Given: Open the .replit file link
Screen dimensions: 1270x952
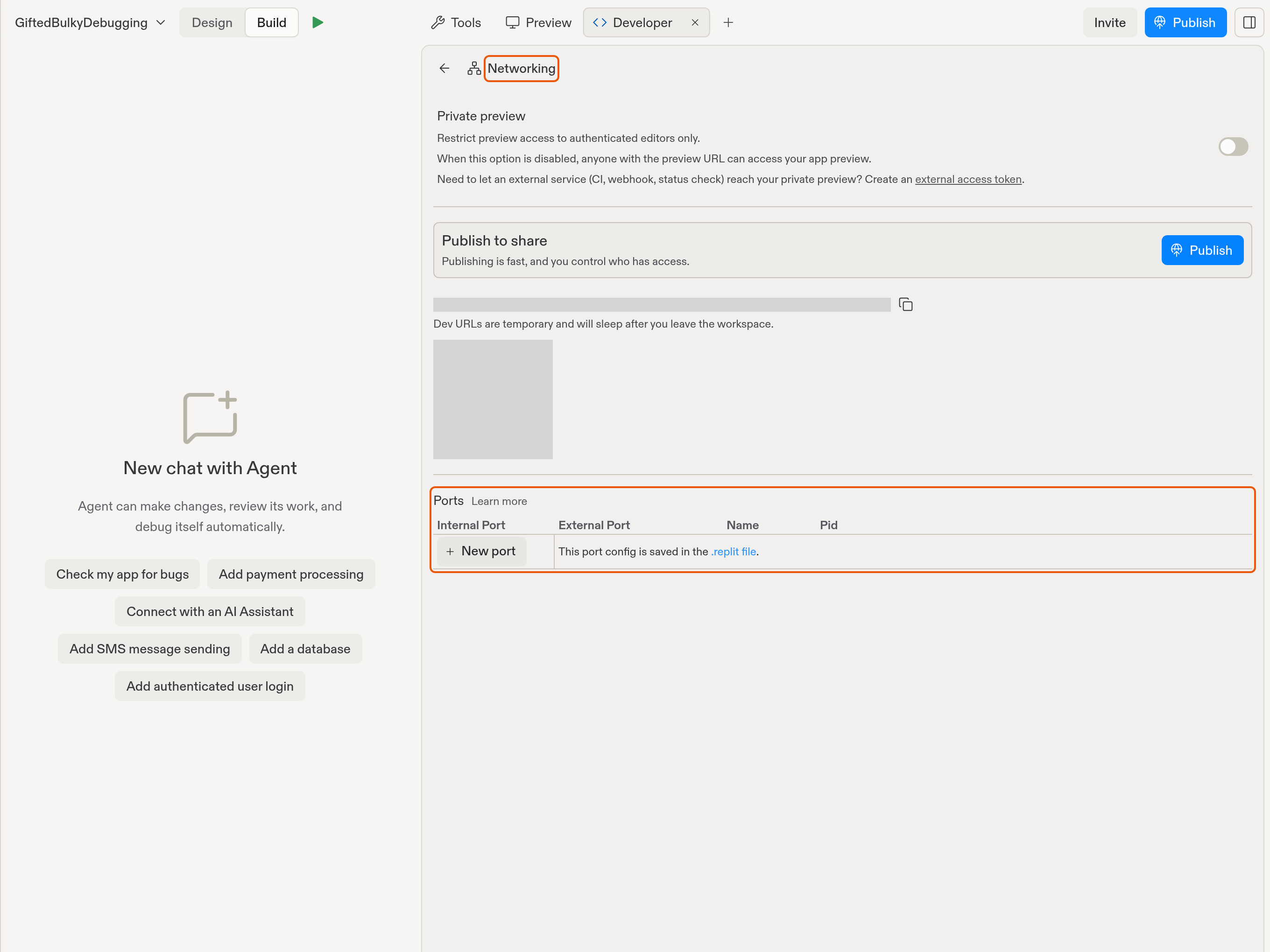Looking at the screenshot, I should [734, 552].
